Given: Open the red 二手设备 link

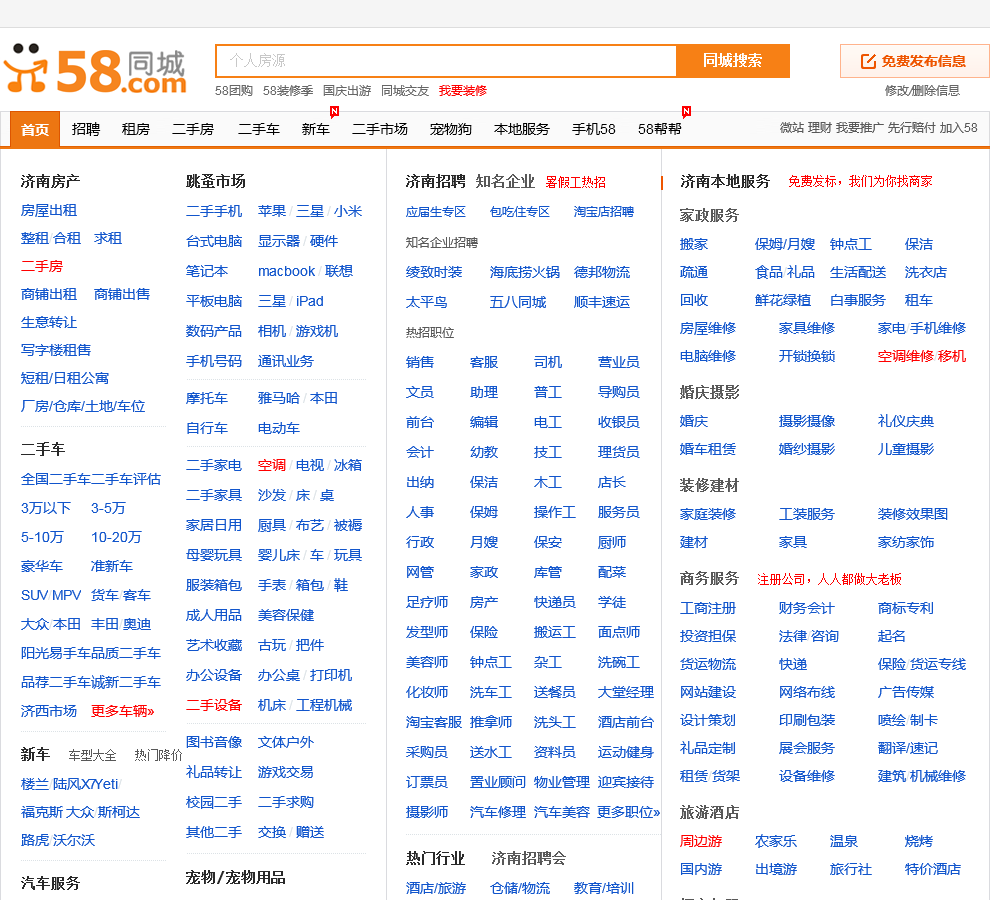Looking at the screenshot, I should click(214, 705).
